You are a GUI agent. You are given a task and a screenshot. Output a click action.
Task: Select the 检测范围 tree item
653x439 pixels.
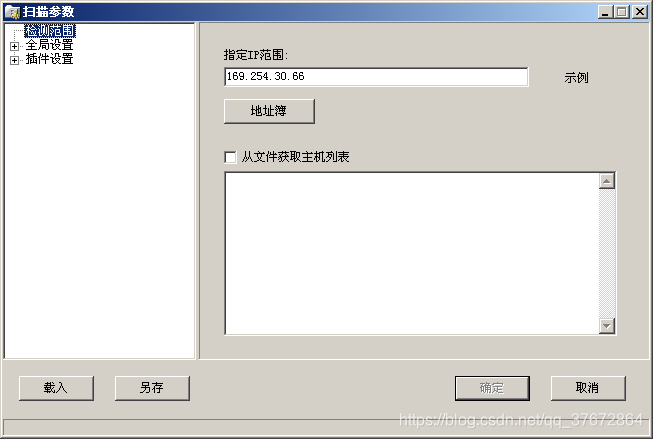[50, 30]
